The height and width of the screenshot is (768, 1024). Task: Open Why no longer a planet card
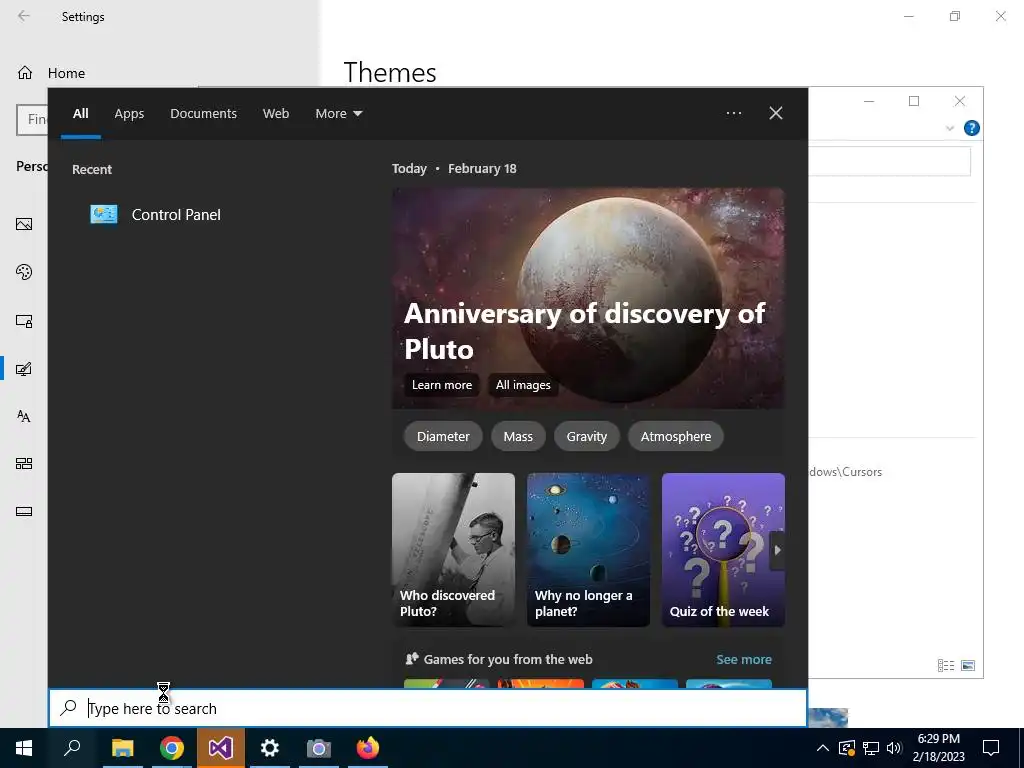588,550
